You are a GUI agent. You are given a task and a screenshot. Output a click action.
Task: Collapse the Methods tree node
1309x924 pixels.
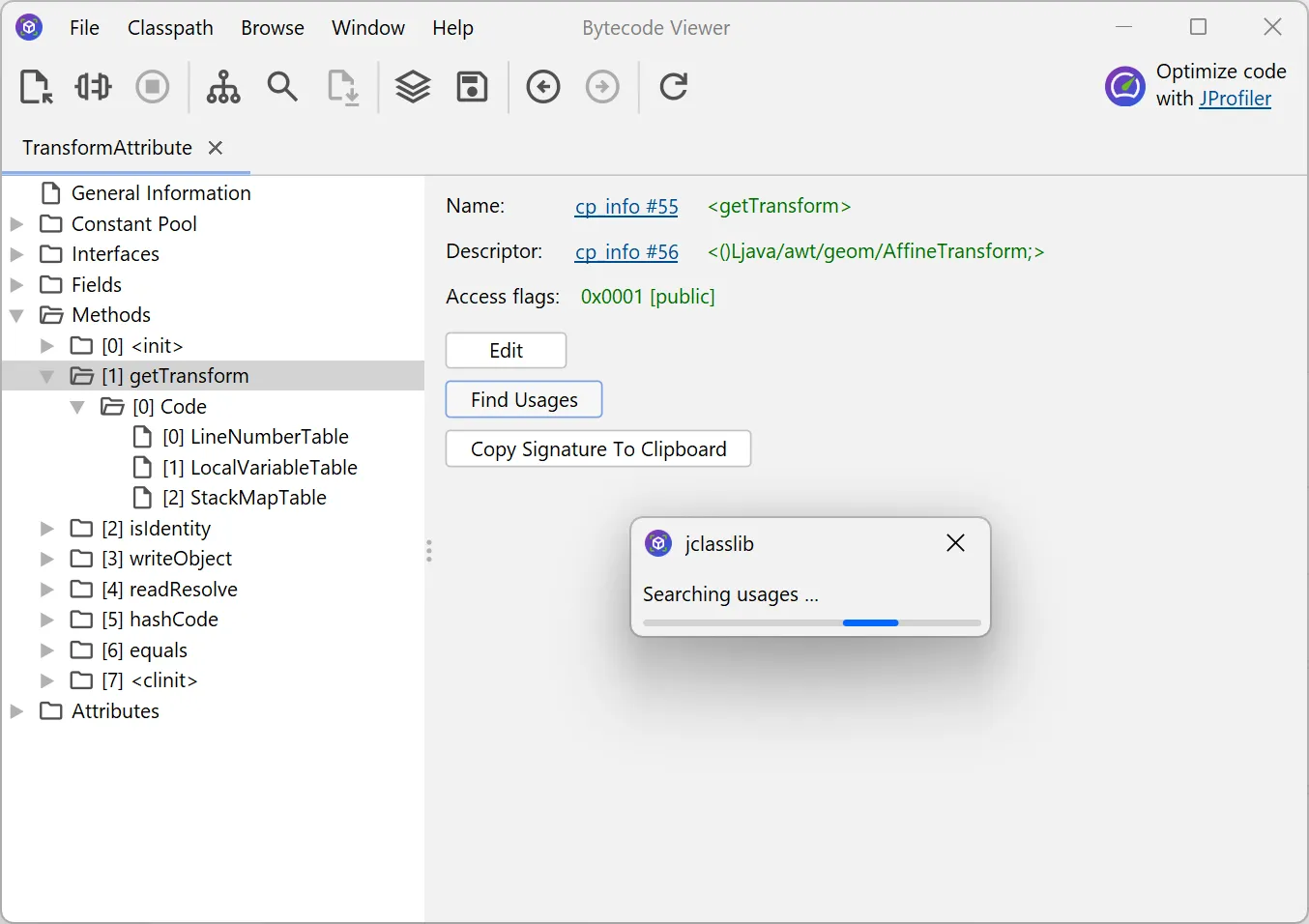coord(16,315)
